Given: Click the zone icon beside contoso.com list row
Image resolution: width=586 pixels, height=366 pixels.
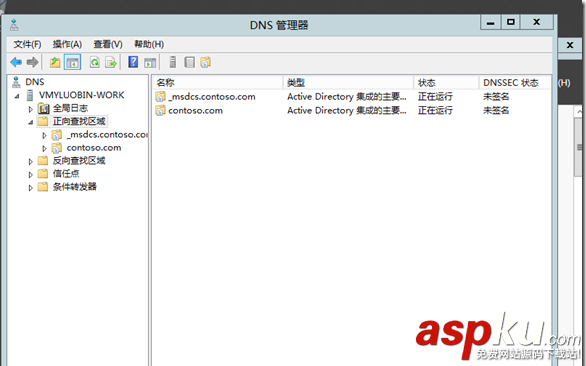Looking at the screenshot, I should pyautogui.click(x=160, y=111).
